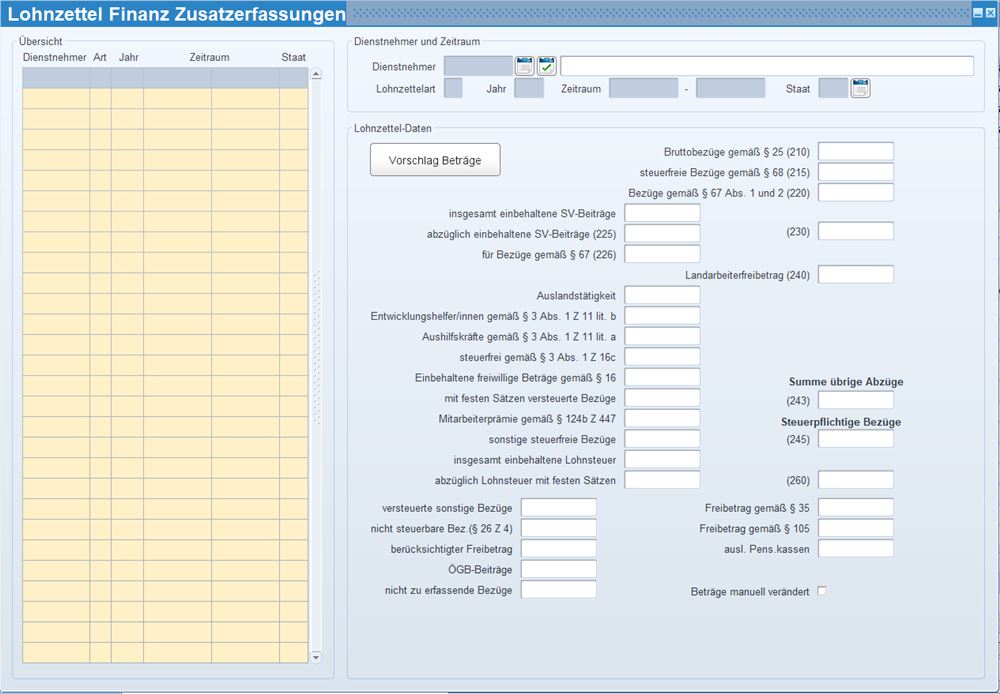The height and width of the screenshot is (694, 1000).
Task: Toggle 'Beträge manuell verändert' checkbox
Action: 822,591
